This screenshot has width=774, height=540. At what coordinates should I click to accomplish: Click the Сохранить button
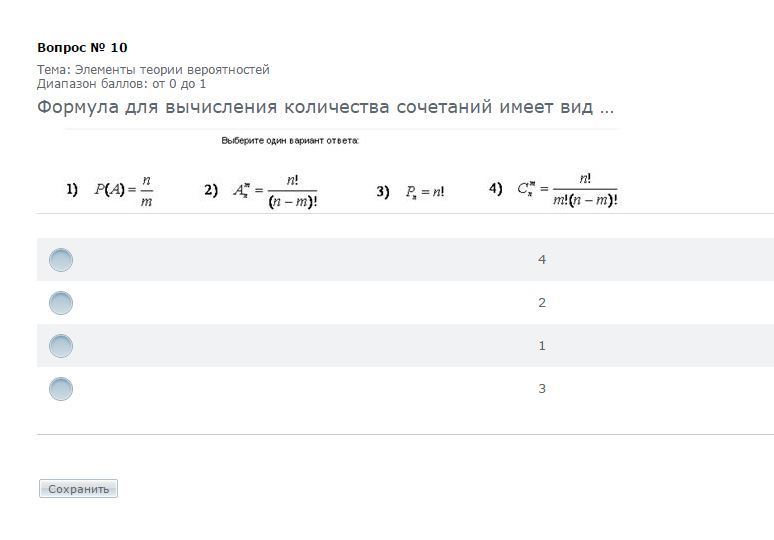coord(78,489)
